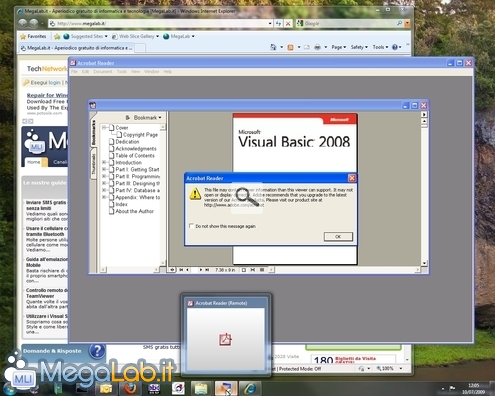Check "Do not show this message again"
Screen dimensions: 495x396
(x=191, y=226)
